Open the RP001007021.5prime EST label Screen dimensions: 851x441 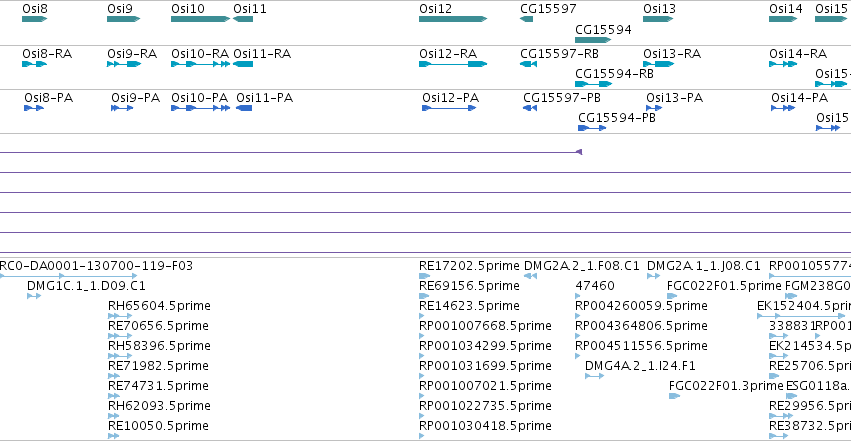pos(485,386)
